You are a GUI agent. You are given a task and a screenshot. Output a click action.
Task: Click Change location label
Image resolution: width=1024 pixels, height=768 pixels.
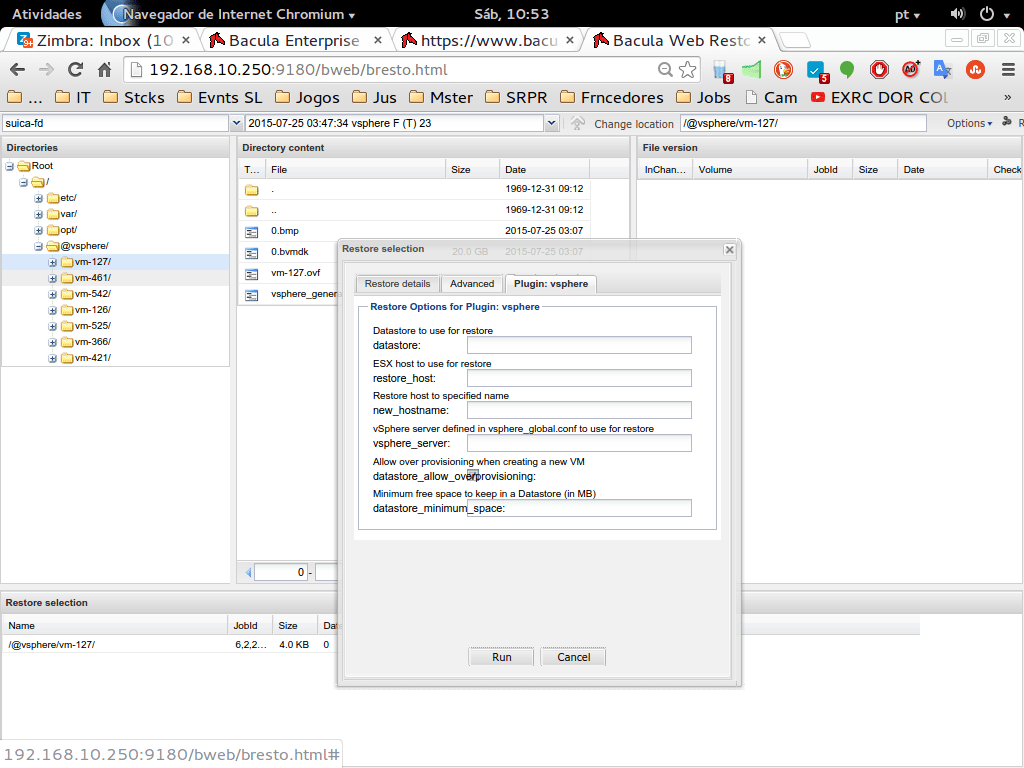[x=633, y=124]
